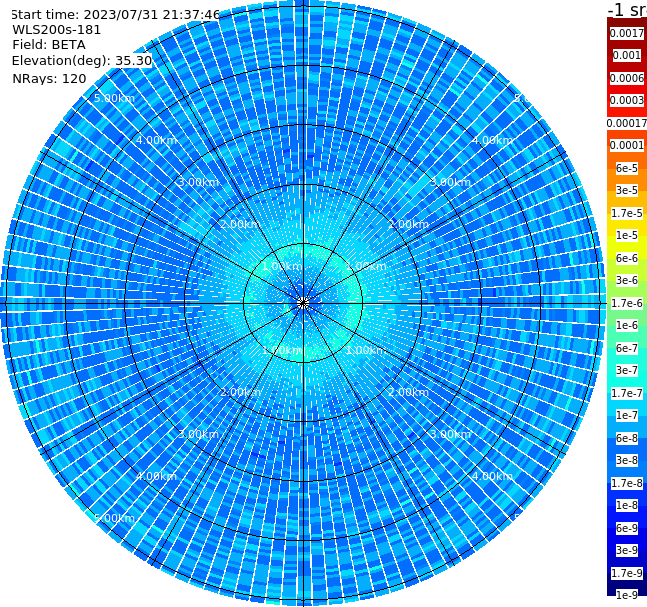Select the 1e-5 colorbar value
Viewport: 647px width, 607px height.
pos(627,235)
